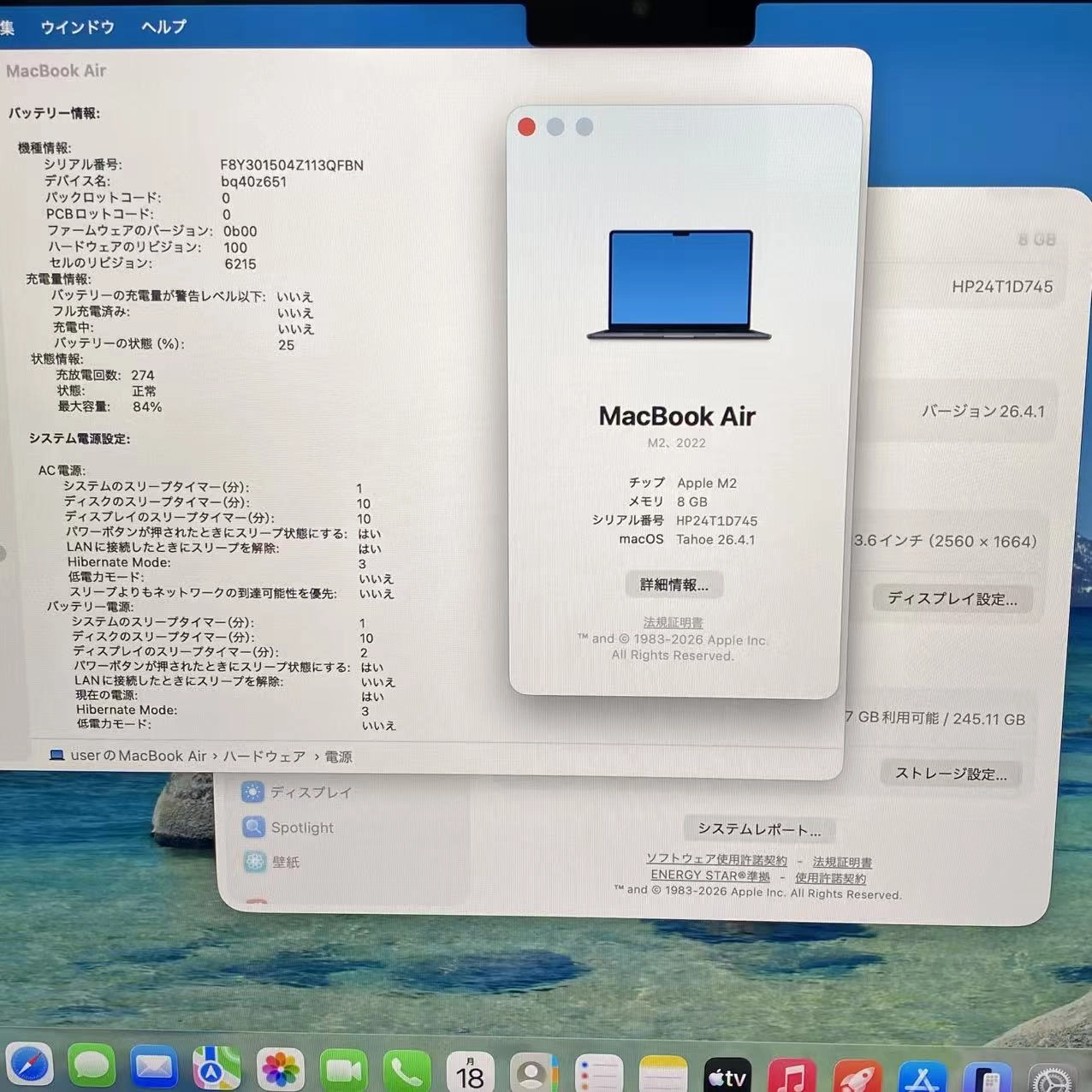Image resolution: width=1092 pixels, height=1092 pixels.
Task: Click macOS Tahoe 26.4.1 text
Action: 715,539
